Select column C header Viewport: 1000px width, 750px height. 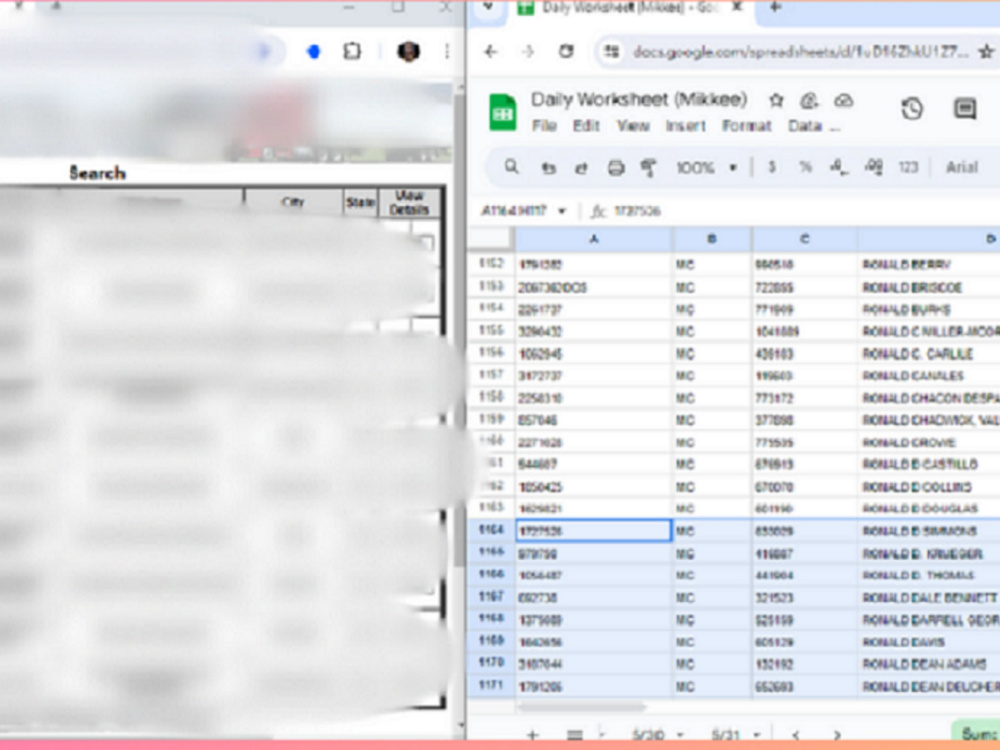804,239
